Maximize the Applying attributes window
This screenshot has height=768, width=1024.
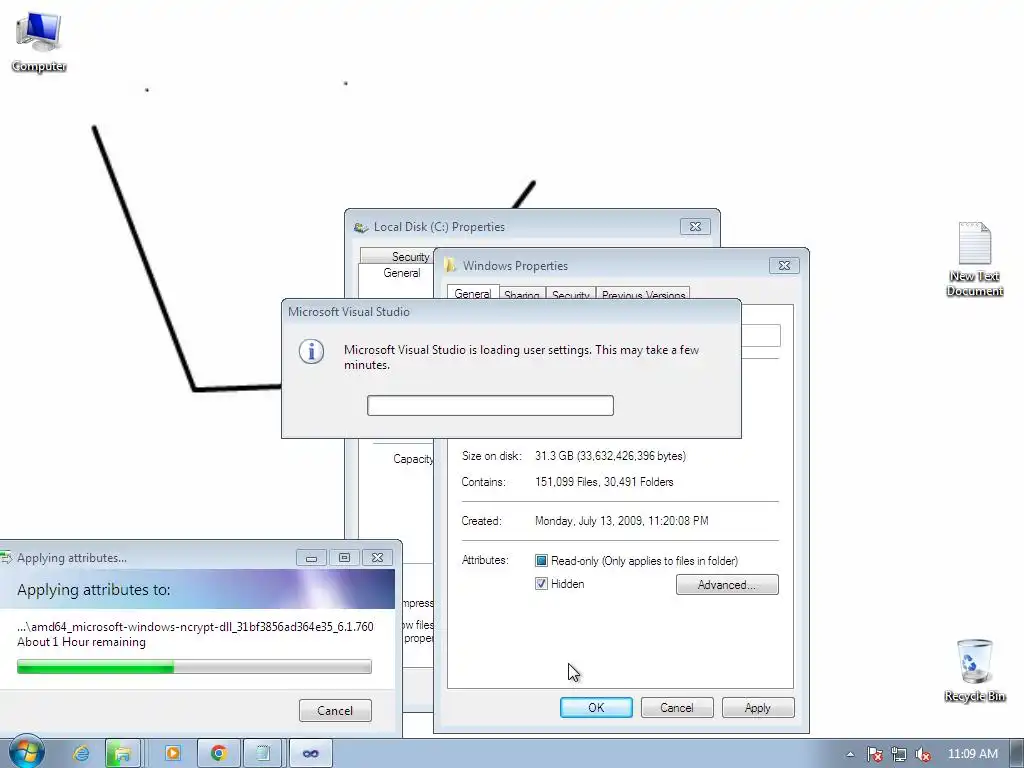point(344,557)
